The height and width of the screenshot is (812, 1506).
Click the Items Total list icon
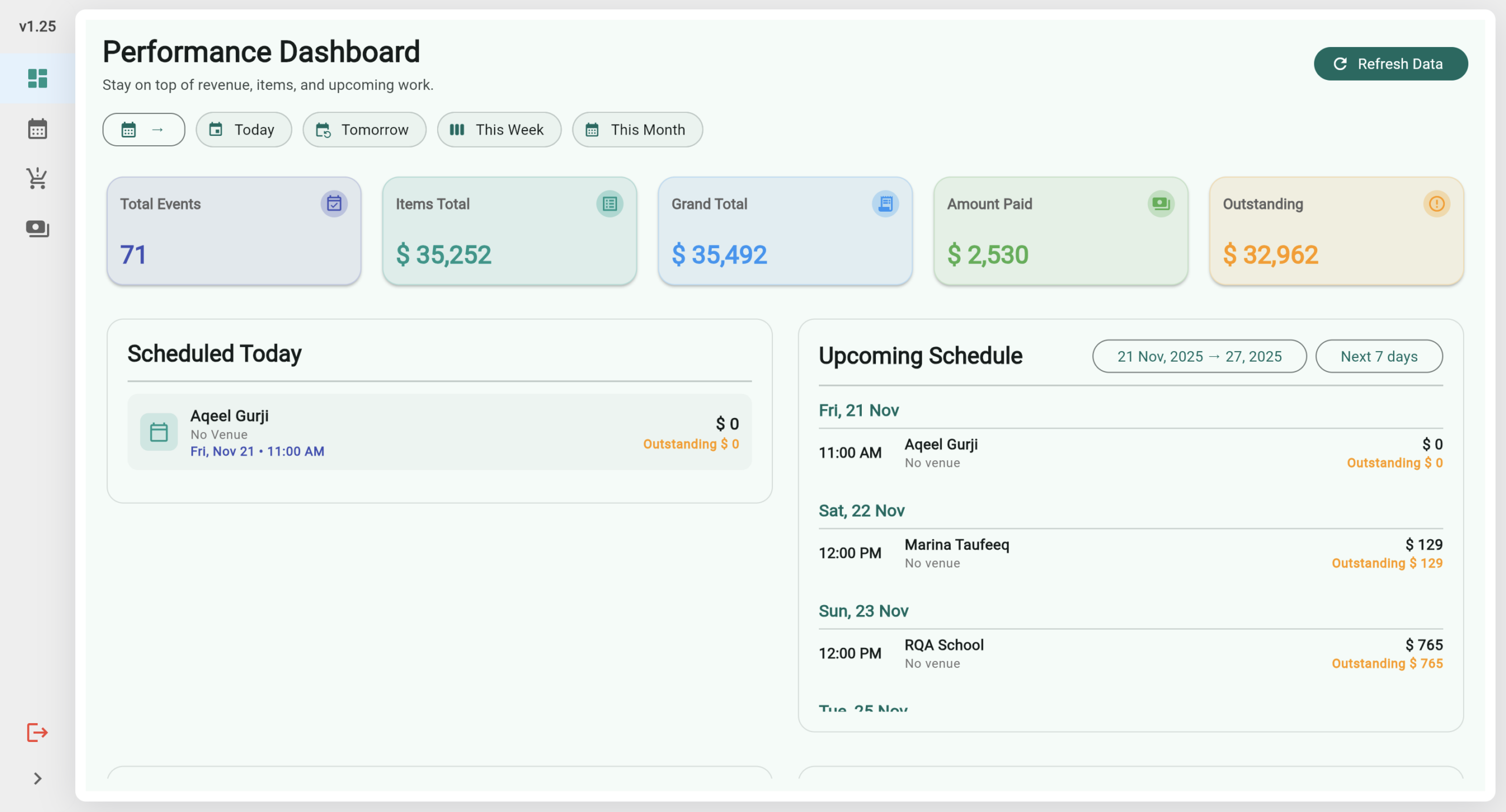click(x=609, y=204)
